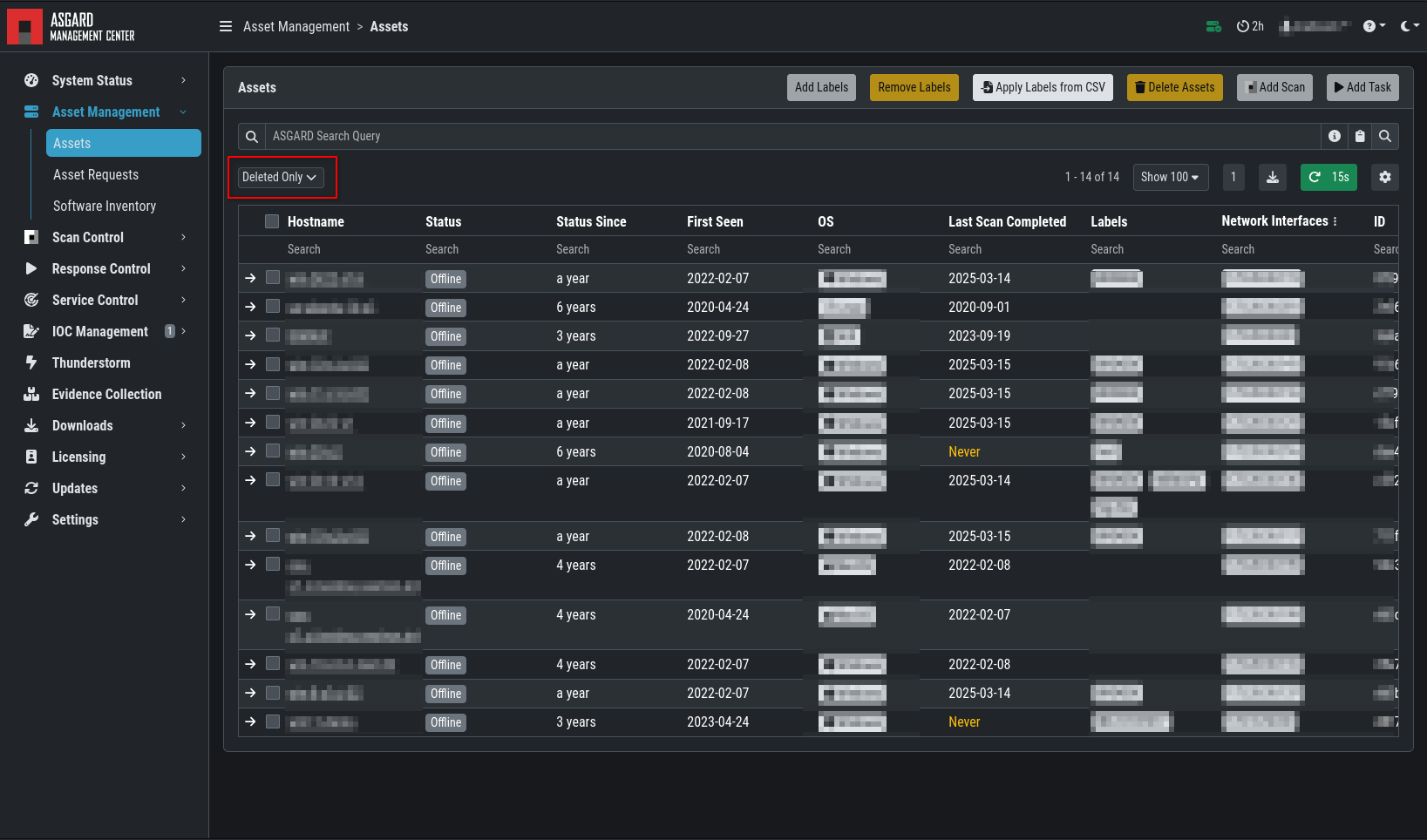Expand the Updates sidebar section

coord(105,488)
